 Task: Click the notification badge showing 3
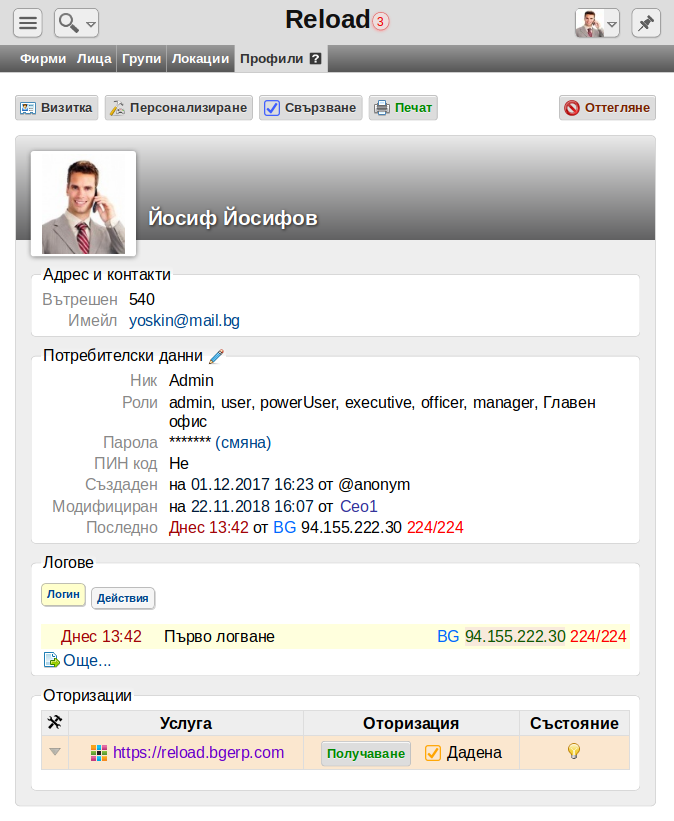pyautogui.click(x=381, y=22)
